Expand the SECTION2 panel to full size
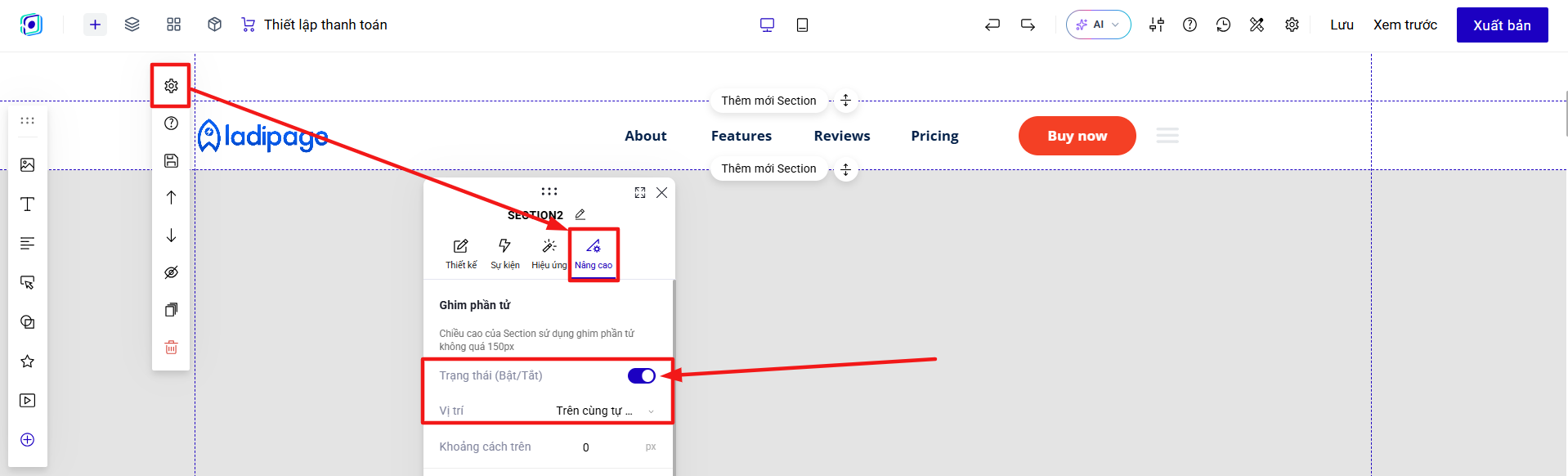Image resolution: width=1568 pixels, height=476 pixels. tap(640, 193)
